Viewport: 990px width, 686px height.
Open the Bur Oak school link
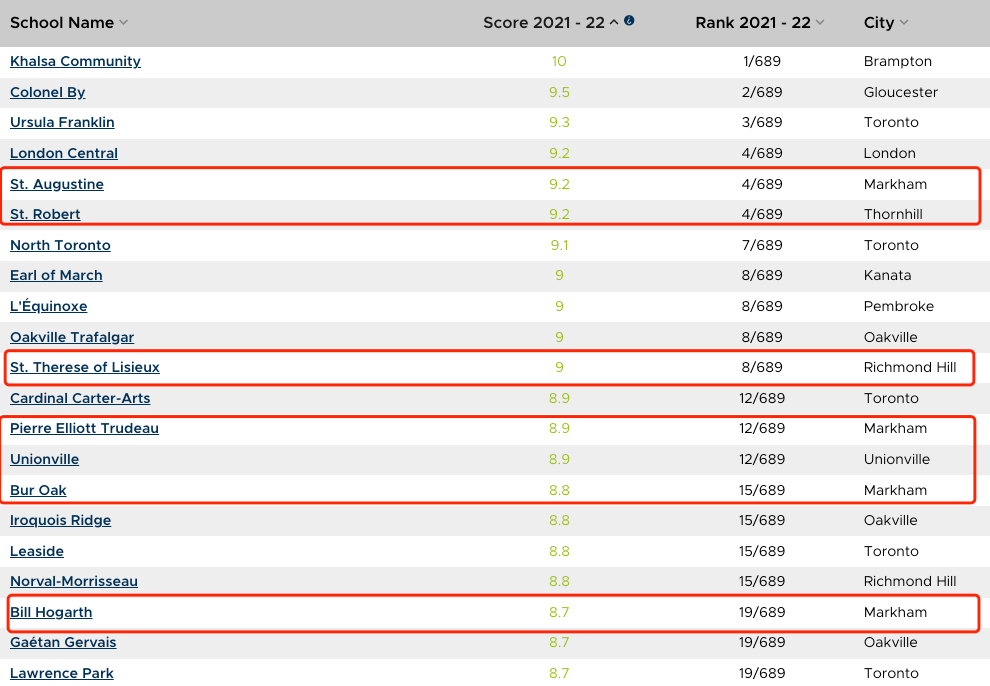(38, 490)
